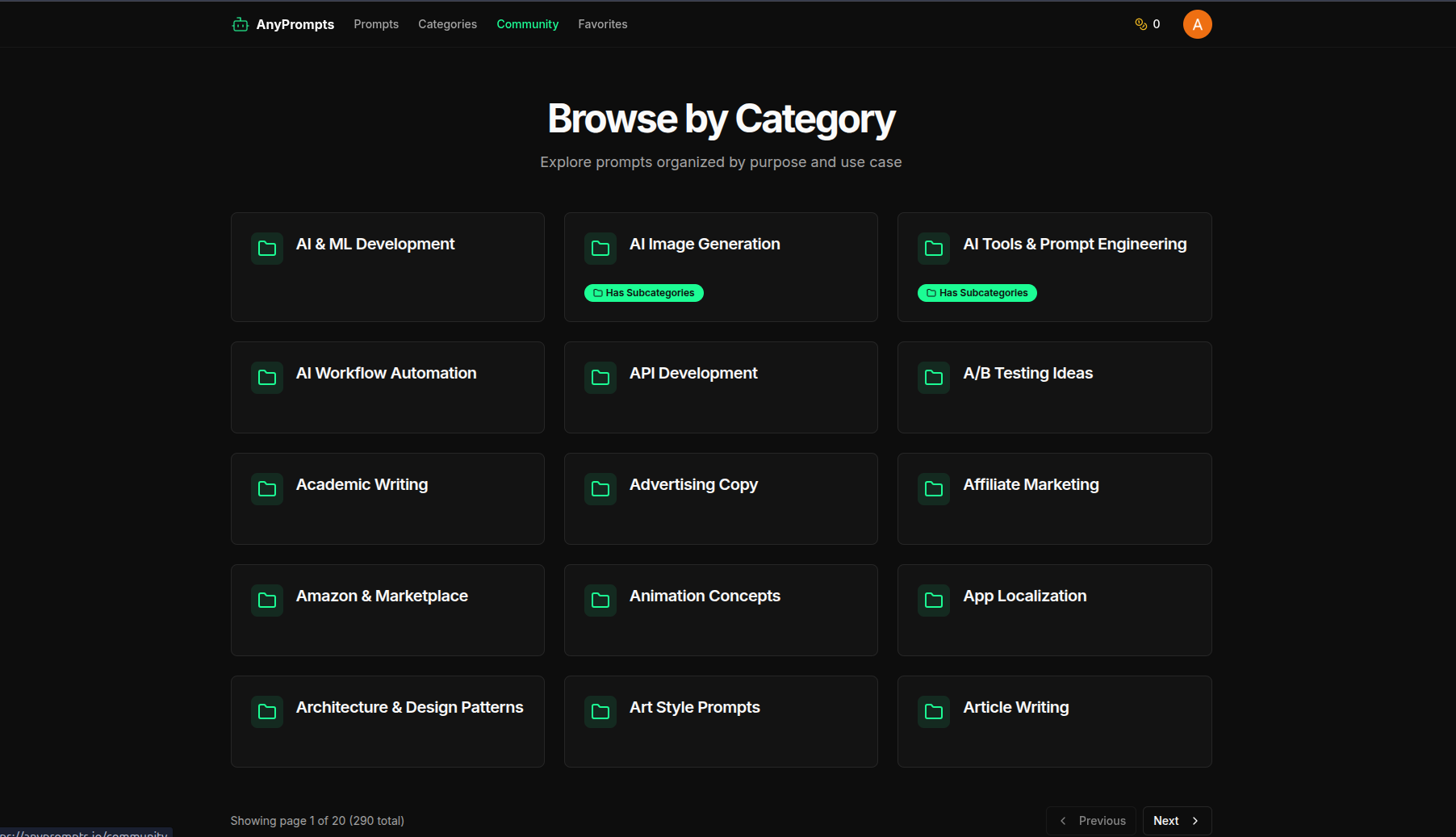Click the folder icon on Amazon & Marketplace

[266, 600]
